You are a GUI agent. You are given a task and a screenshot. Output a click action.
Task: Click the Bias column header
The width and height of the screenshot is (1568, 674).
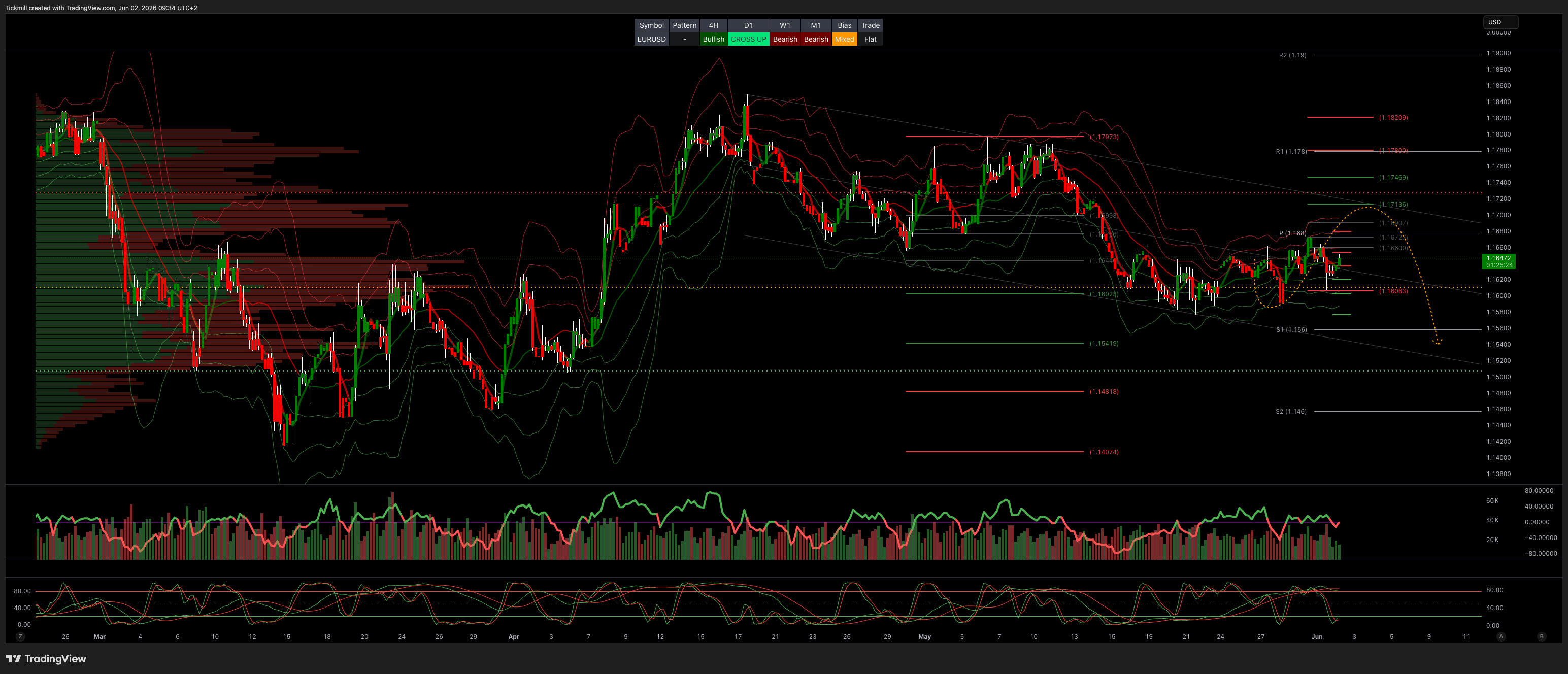[844, 25]
